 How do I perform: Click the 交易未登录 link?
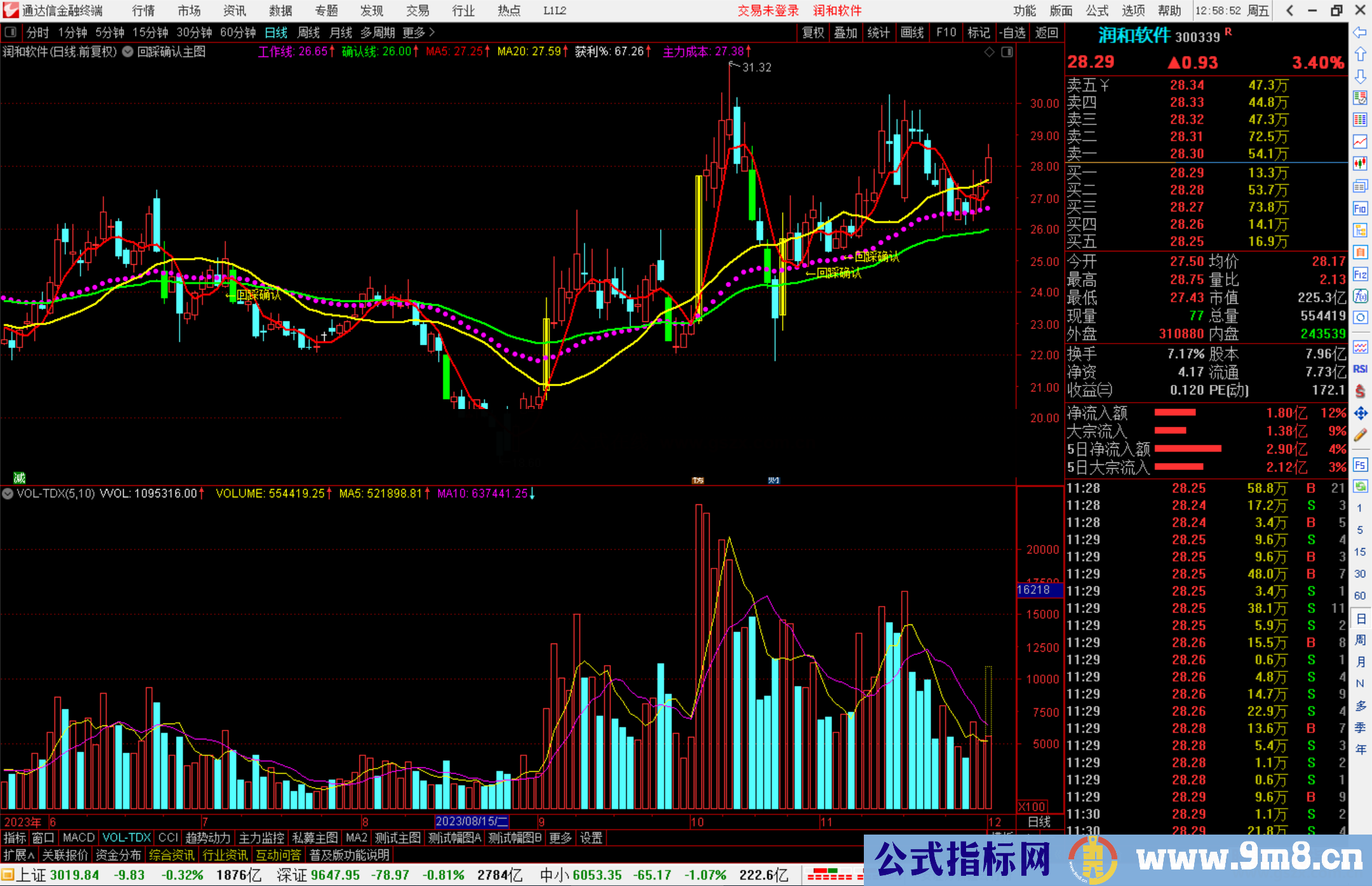(x=768, y=11)
